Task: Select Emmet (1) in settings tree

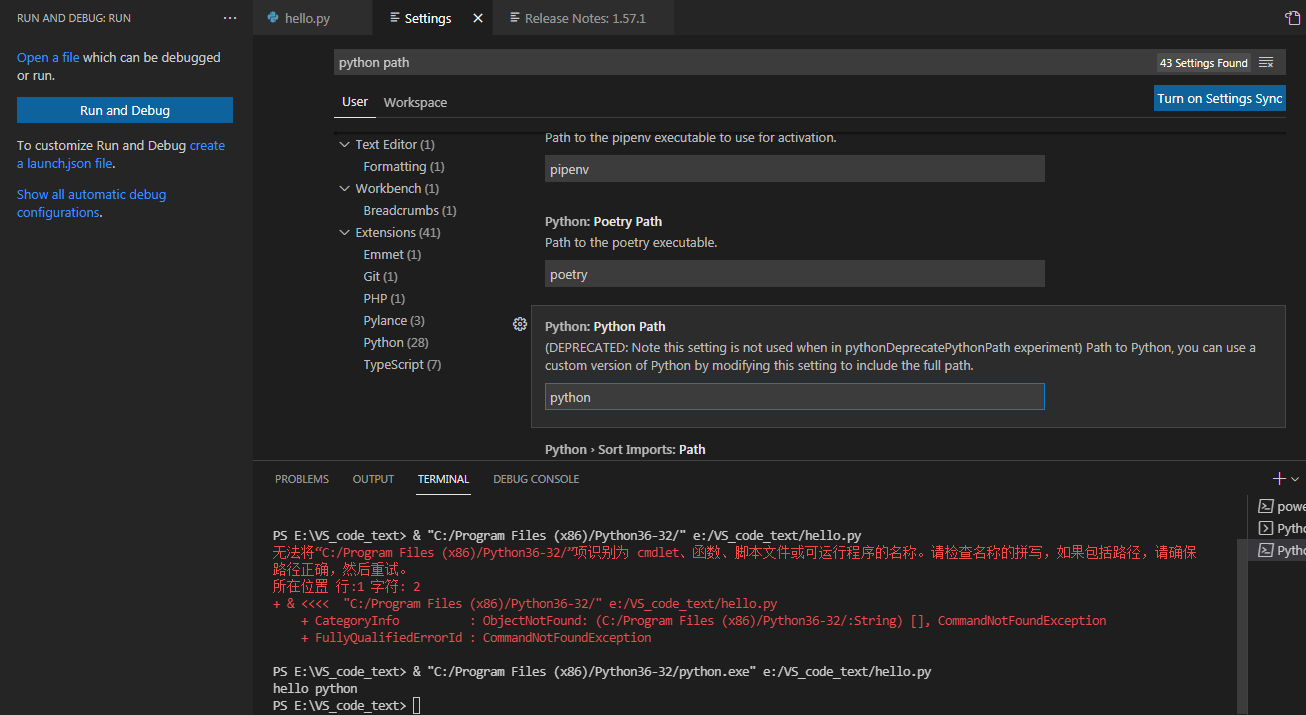Action: [392, 255]
